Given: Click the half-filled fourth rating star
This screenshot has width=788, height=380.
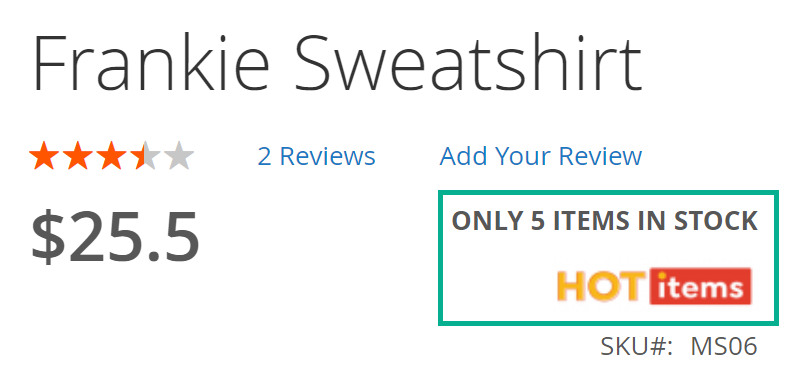Looking at the screenshot, I should pos(145,155).
